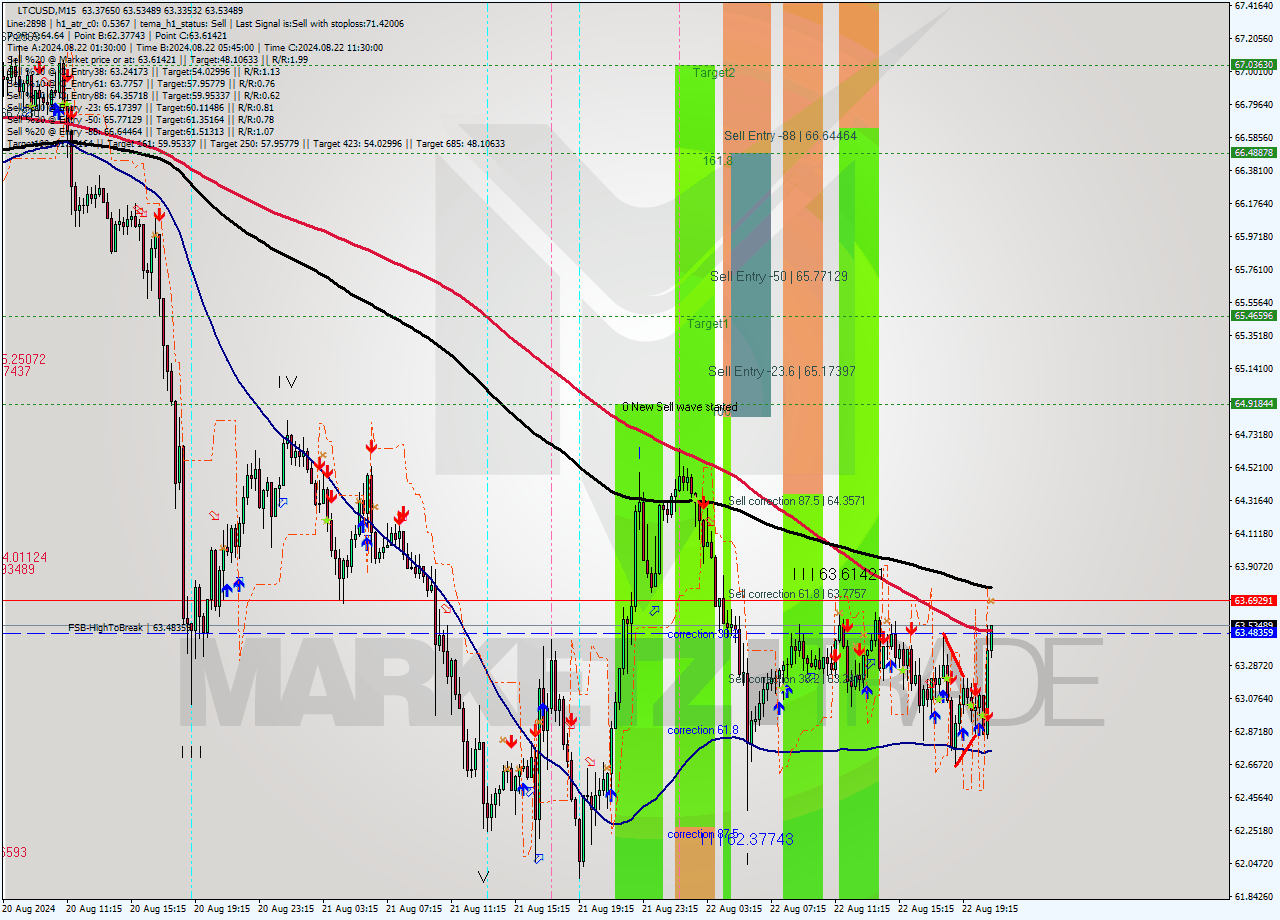This screenshot has height=920, width=1280.
Task: Click '22 Aug 07:15' on the time axis
Action: pos(798,909)
